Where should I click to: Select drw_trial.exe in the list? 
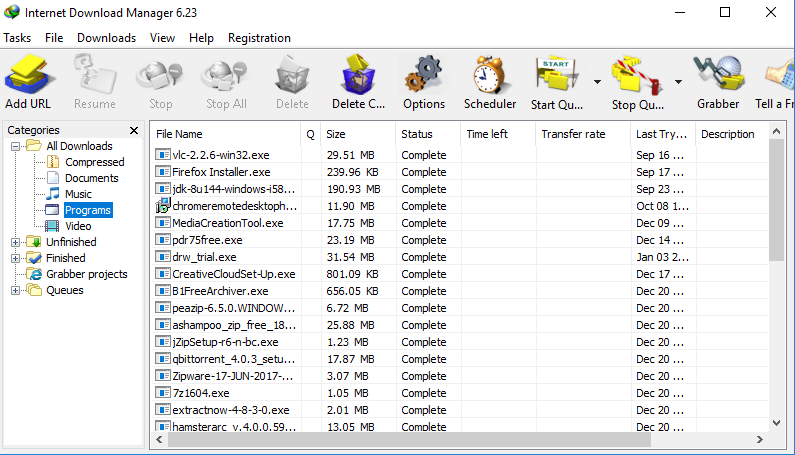tap(204, 257)
